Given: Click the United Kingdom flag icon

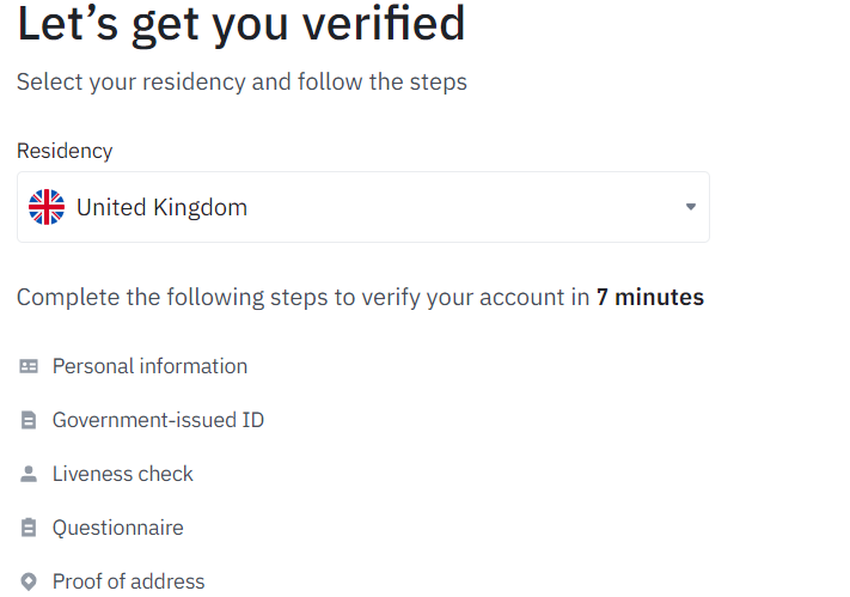Looking at the screenshot, I should tap(46, 207).
